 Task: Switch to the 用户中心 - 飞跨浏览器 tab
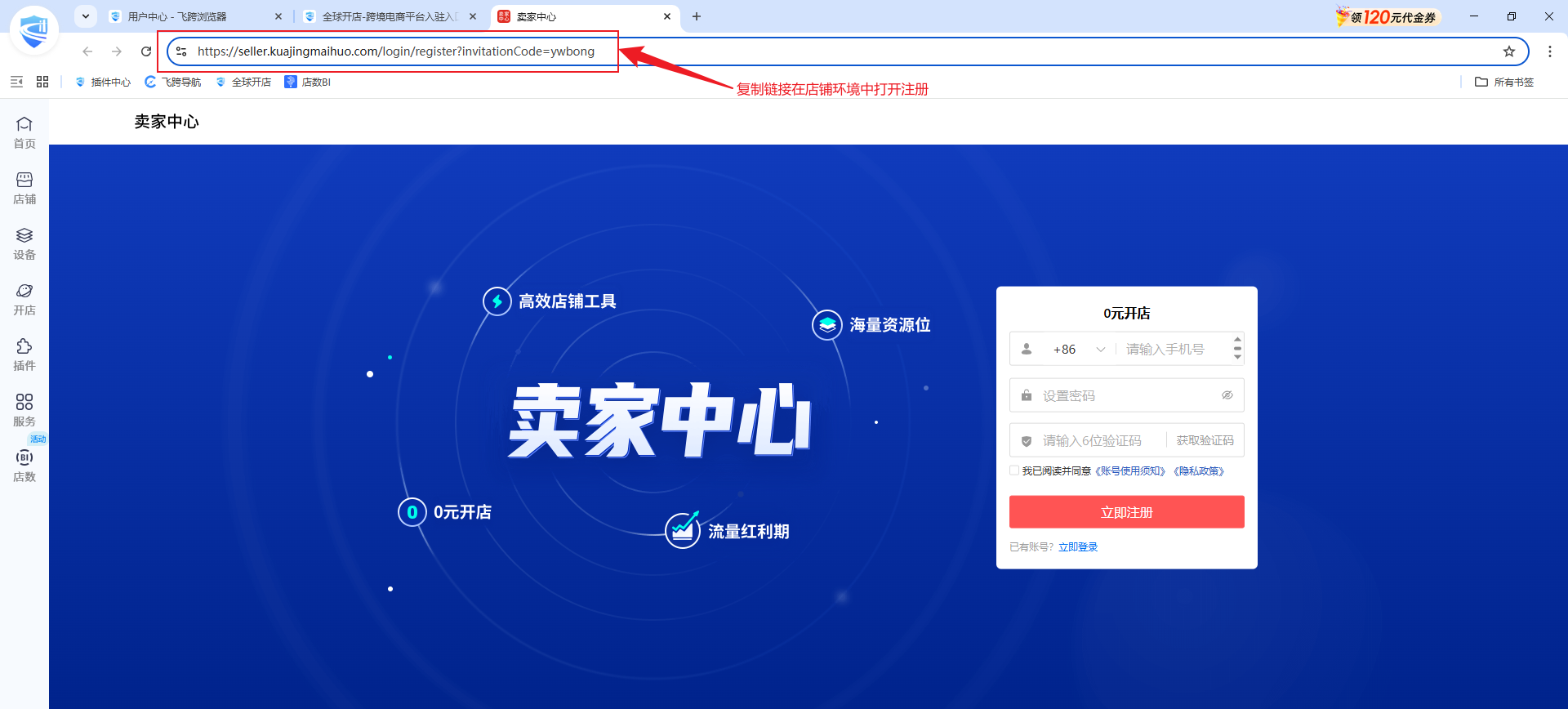pyautogui.click(x=196, y=16)
